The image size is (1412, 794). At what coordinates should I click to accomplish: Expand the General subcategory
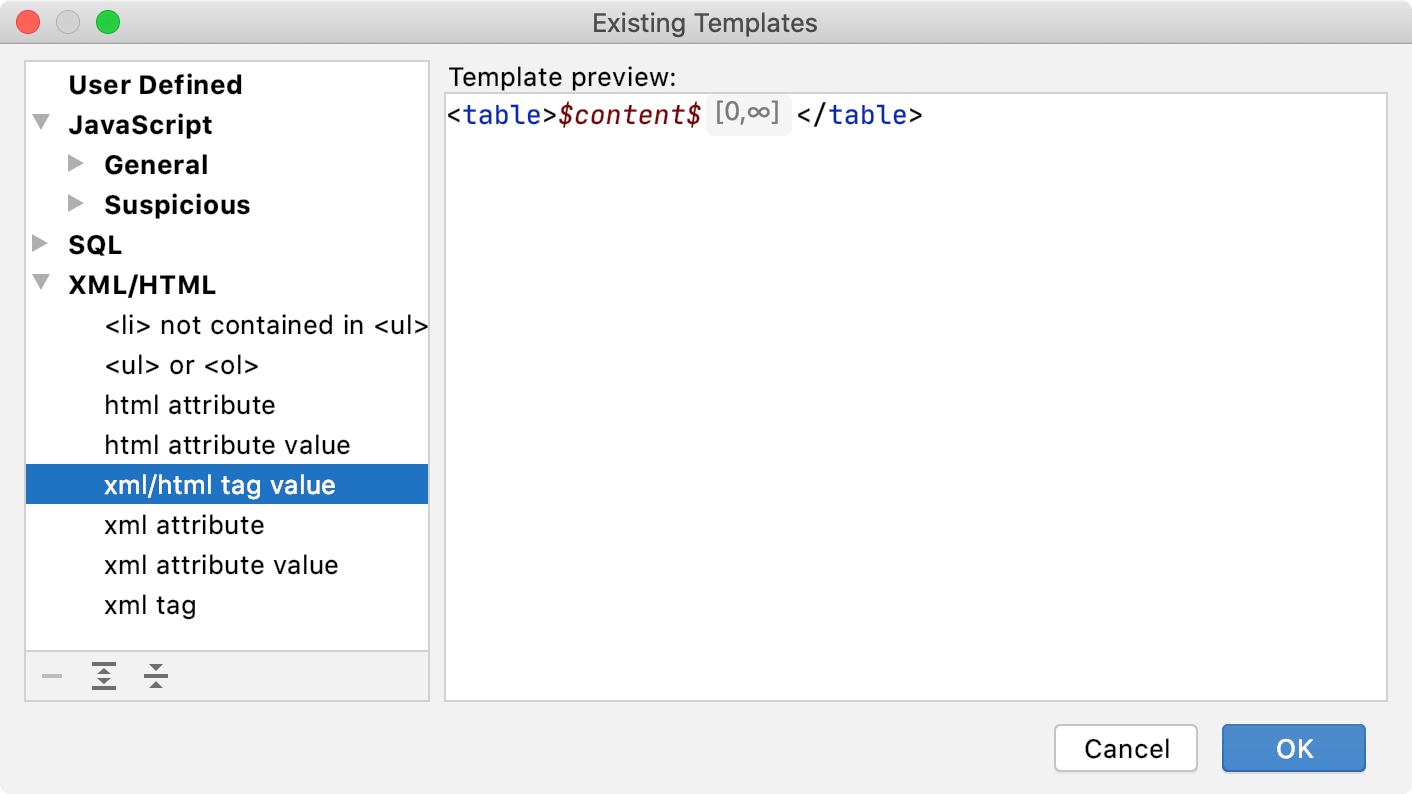tap(76, 164)
